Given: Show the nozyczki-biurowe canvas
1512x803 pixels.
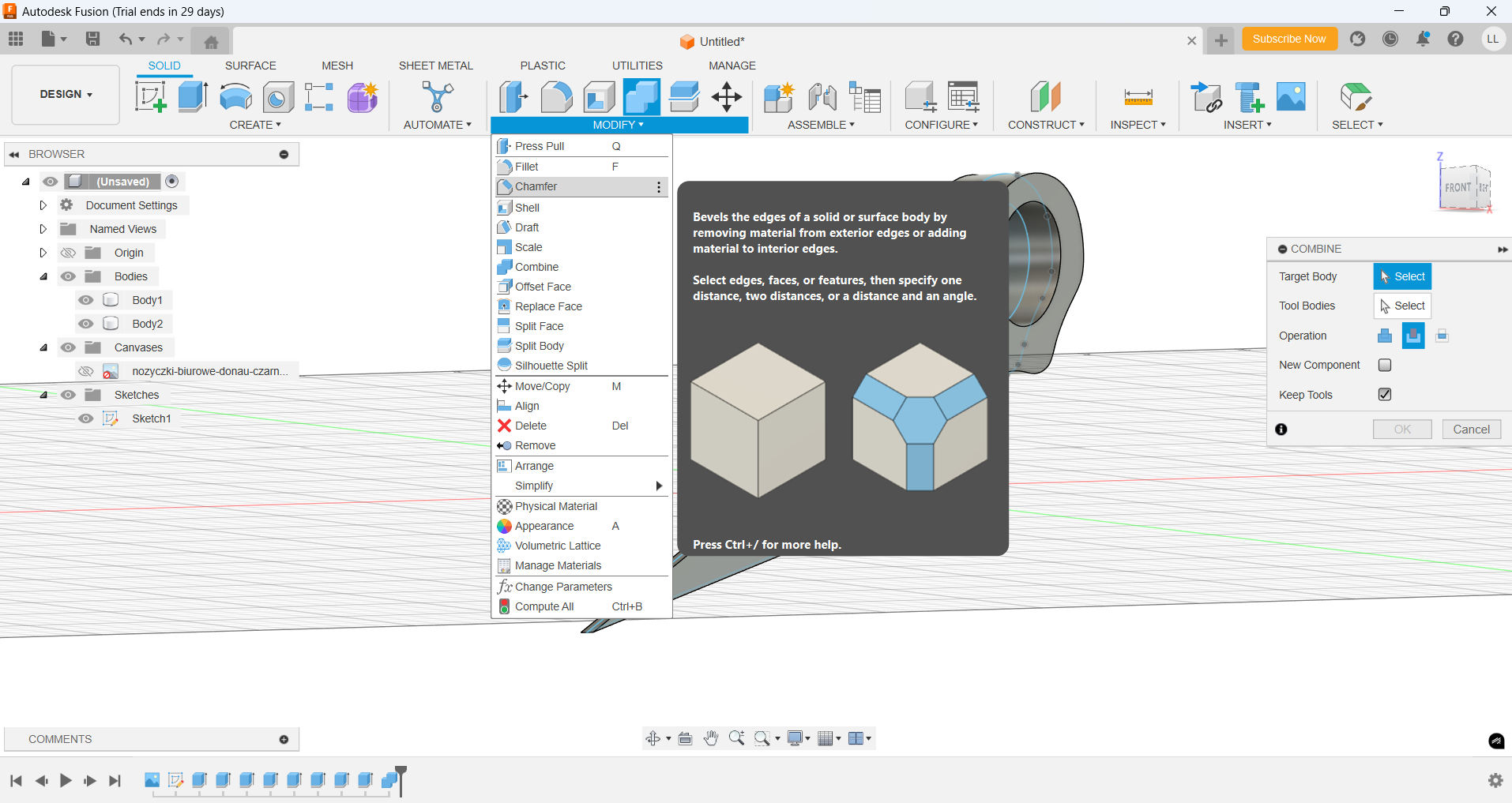Looking at the screenshot, I should tap(86, 371).
